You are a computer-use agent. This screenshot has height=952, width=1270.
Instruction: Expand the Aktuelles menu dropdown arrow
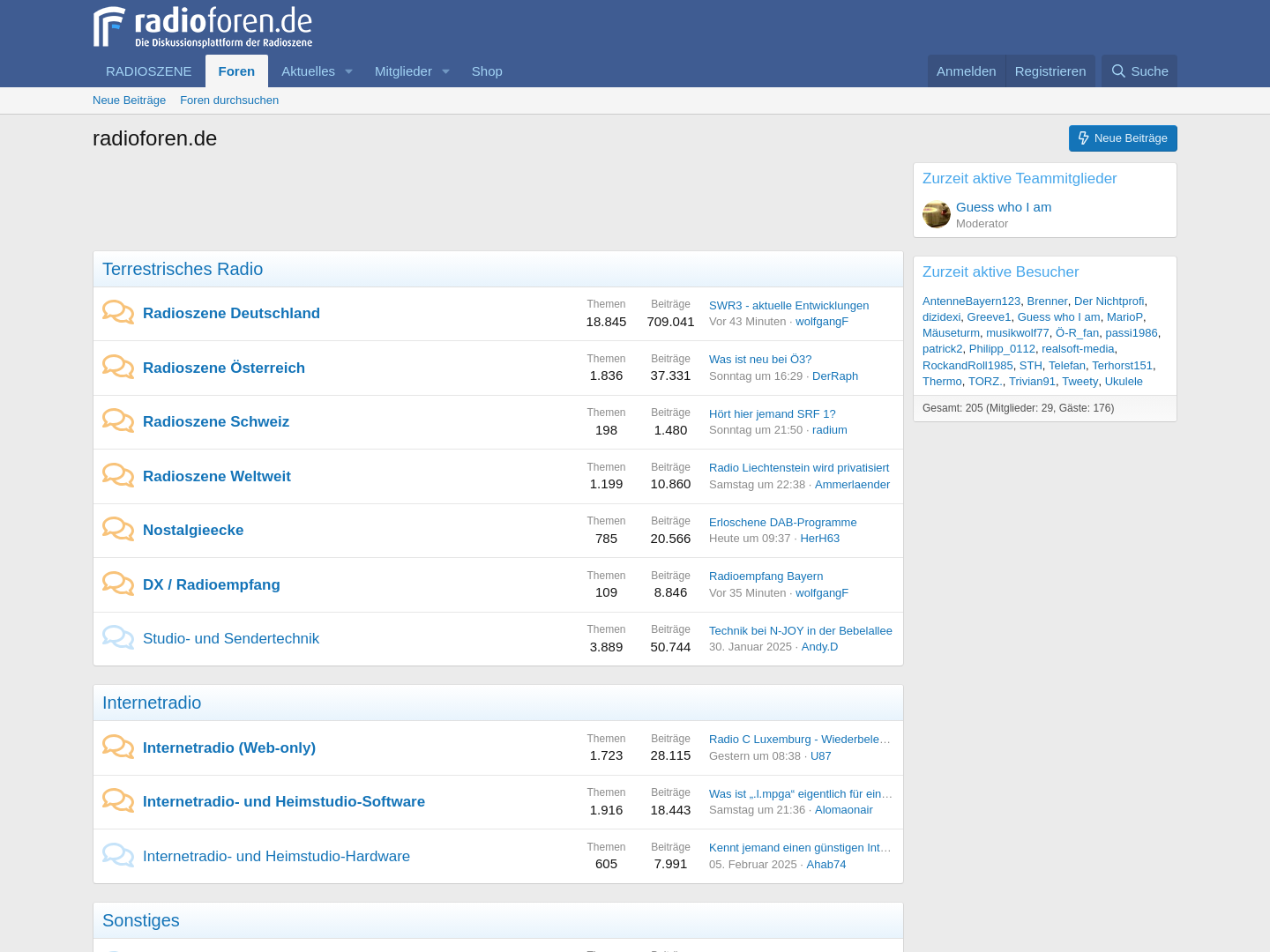pos(348,71)
